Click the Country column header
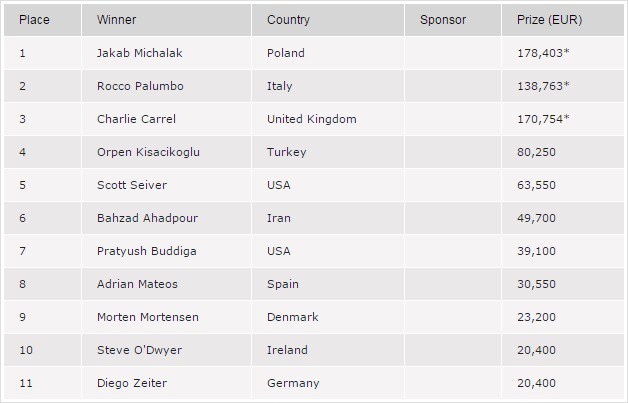Image resolution: width=628 pixels, height=403 pixels. point(288,20)
